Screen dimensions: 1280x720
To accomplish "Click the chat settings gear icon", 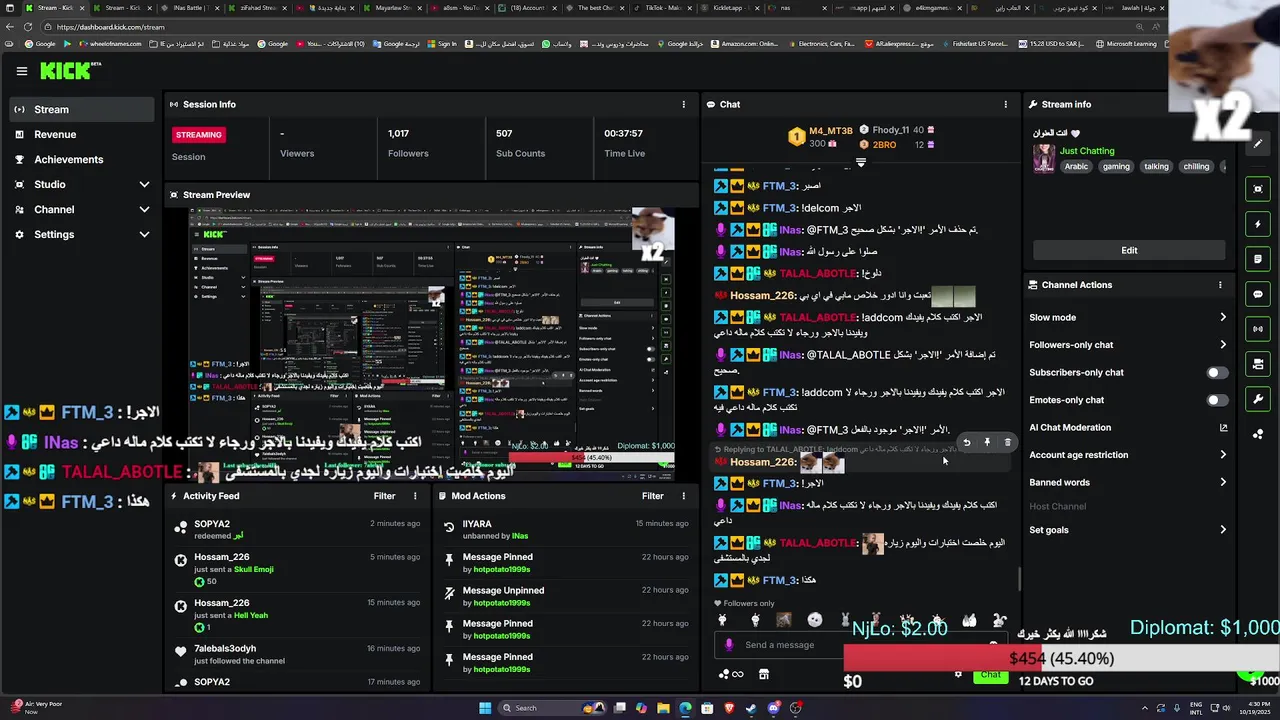I will (x=958, y=674).
